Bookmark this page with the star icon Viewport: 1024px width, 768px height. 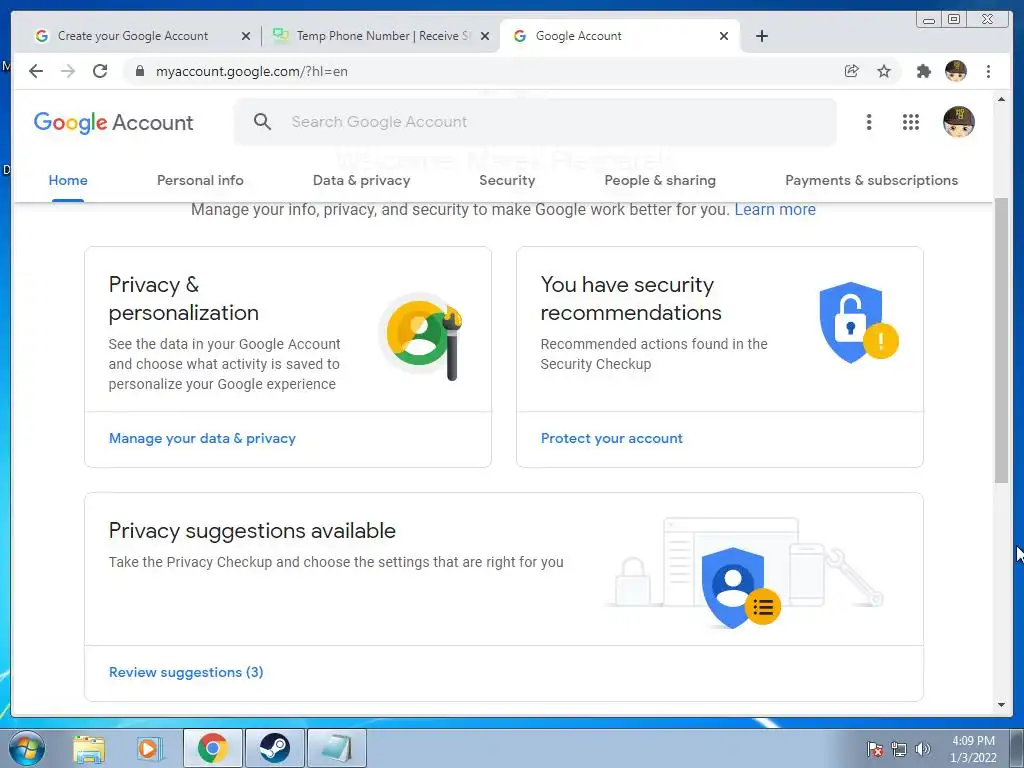(884, 71)
